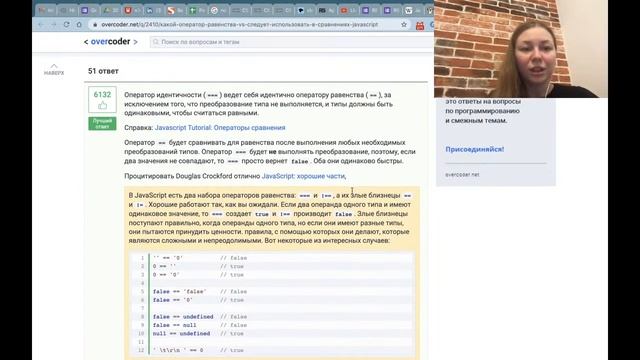640x360 pixels.
Task: Click the '6132' vote count
Action: click(102, 95)
